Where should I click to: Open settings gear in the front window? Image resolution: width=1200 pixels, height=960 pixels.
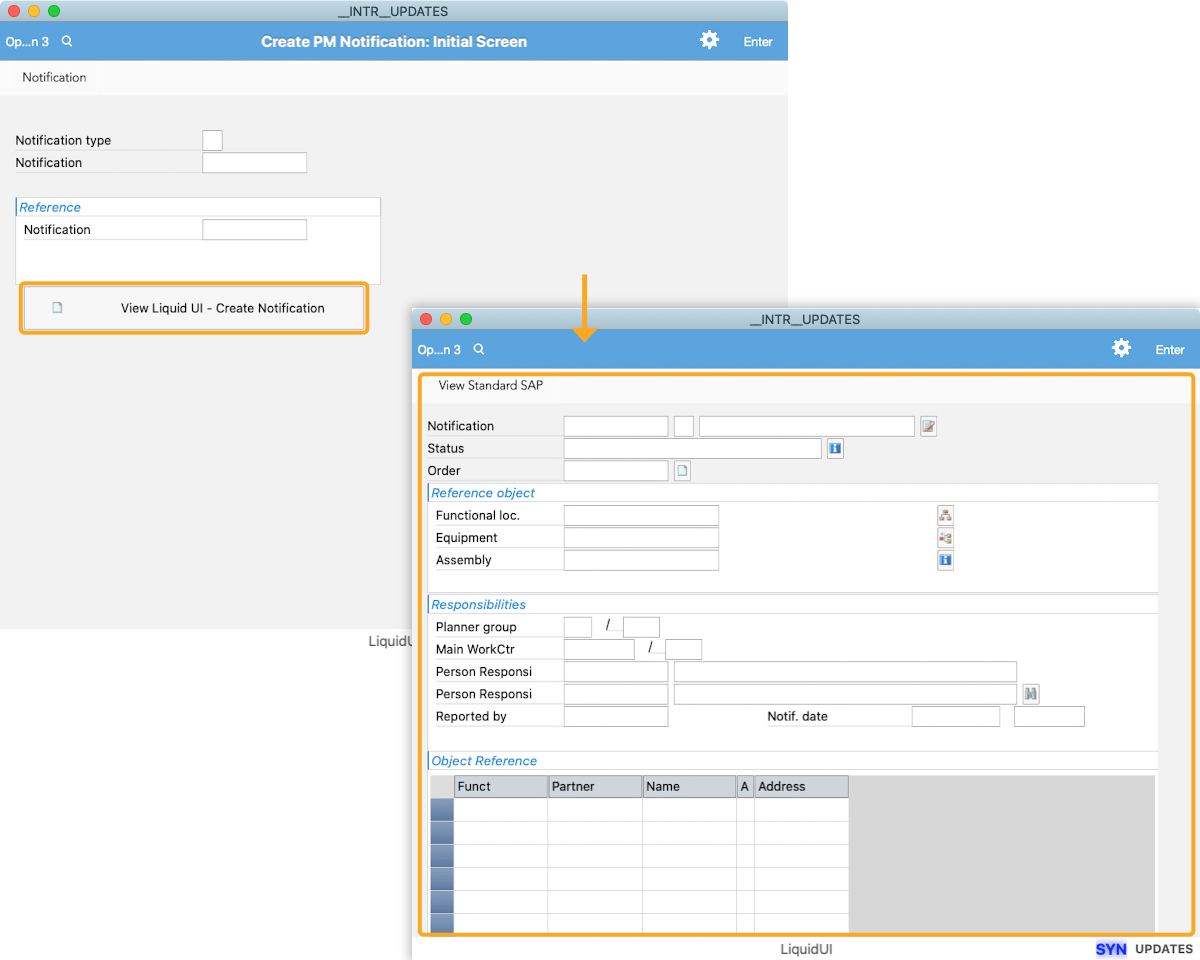tap(1121, 348)
